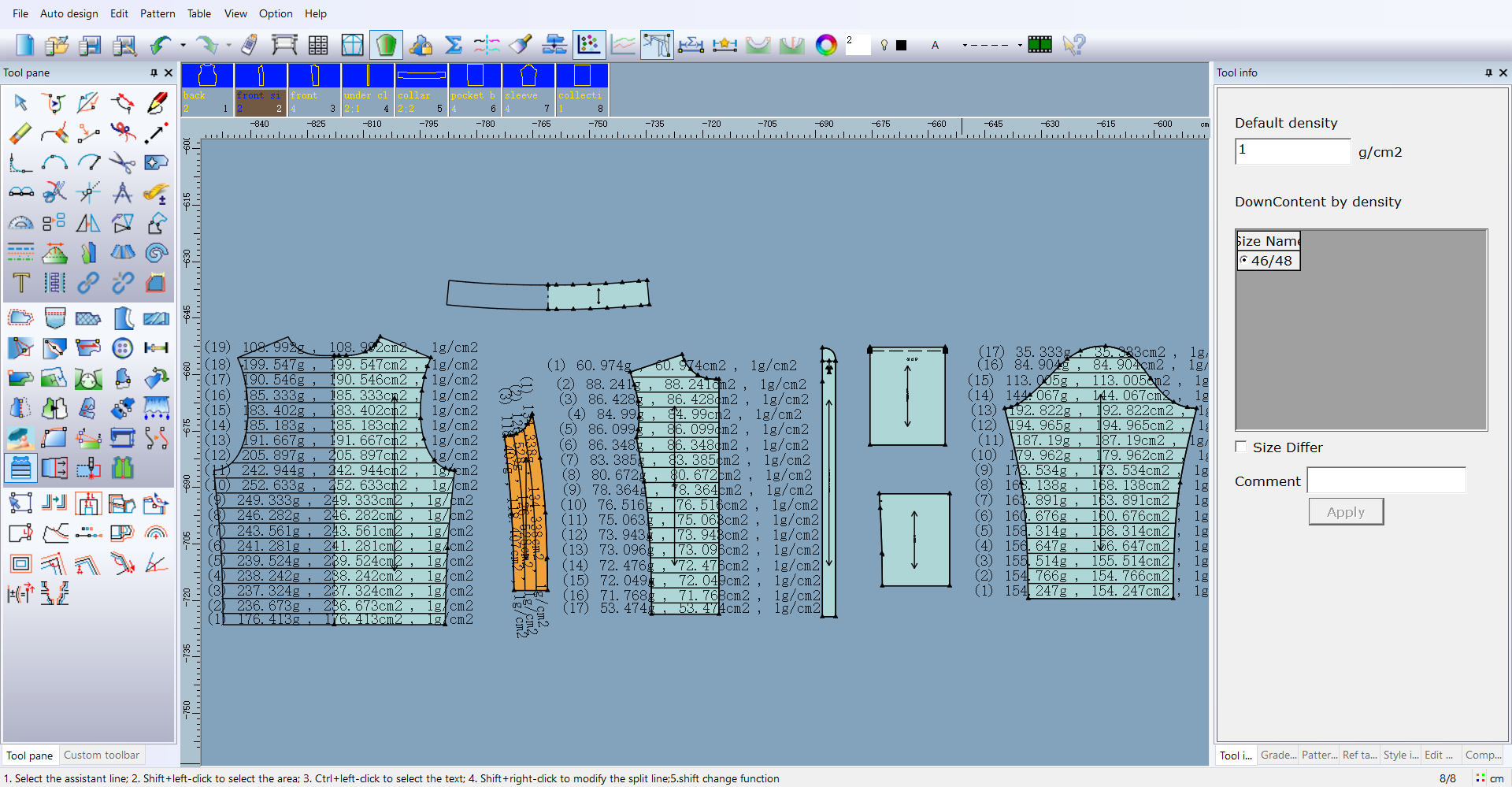Click the Undo arrow icon
The width and height of the screenshot is (1512, 787).
pos(161,45)
